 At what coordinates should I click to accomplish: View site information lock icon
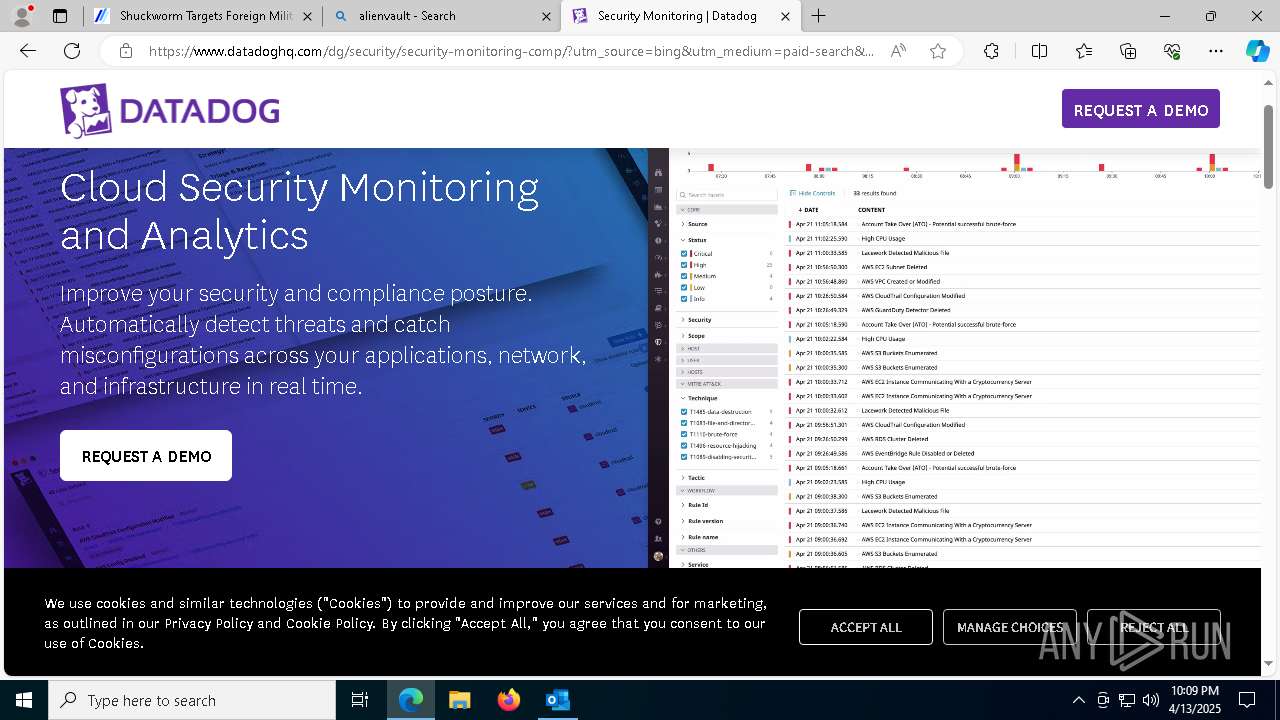(126, 51)
